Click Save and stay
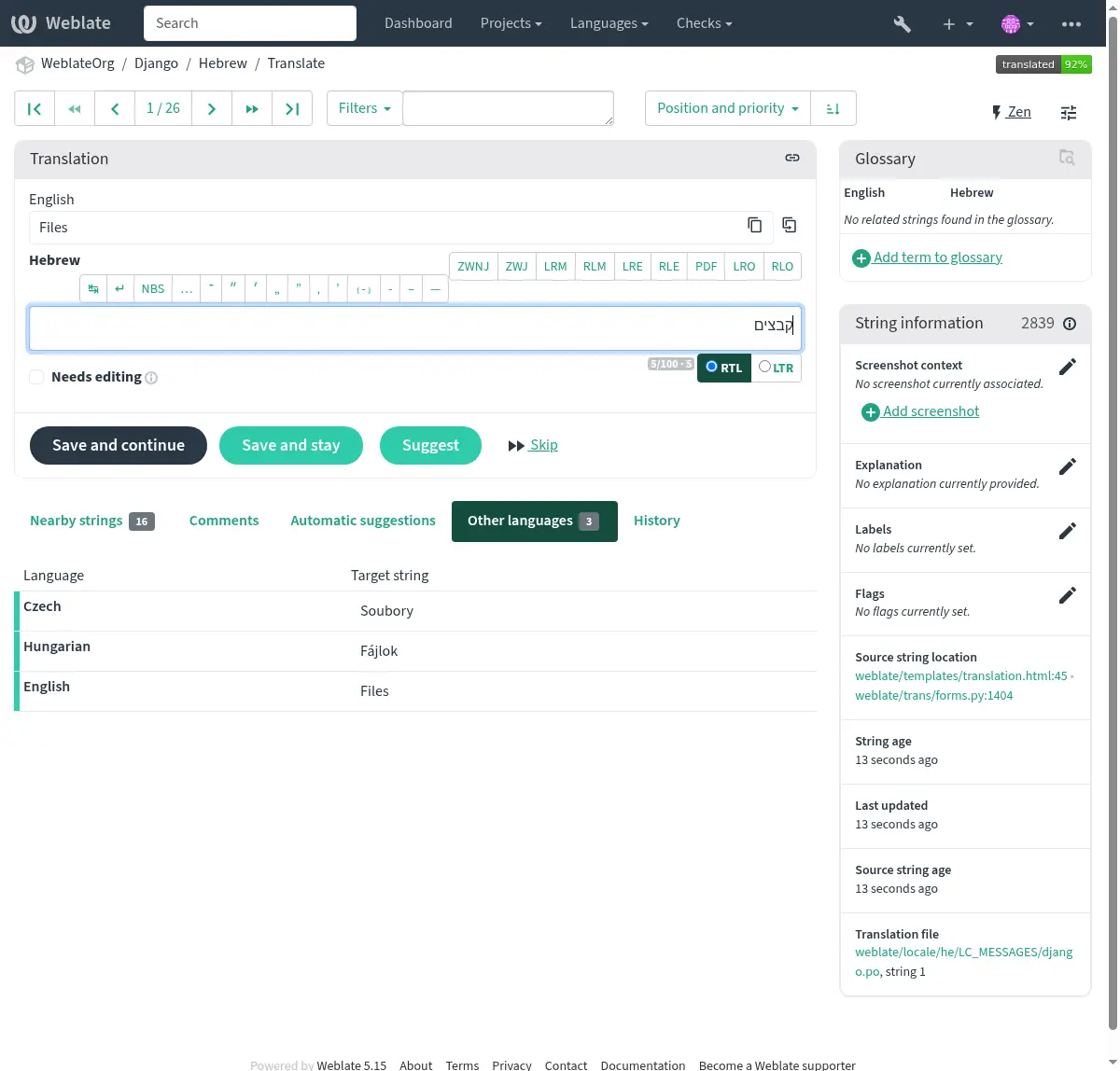The height and width of the screenshot is (1071, 1120). coord(291,445)
